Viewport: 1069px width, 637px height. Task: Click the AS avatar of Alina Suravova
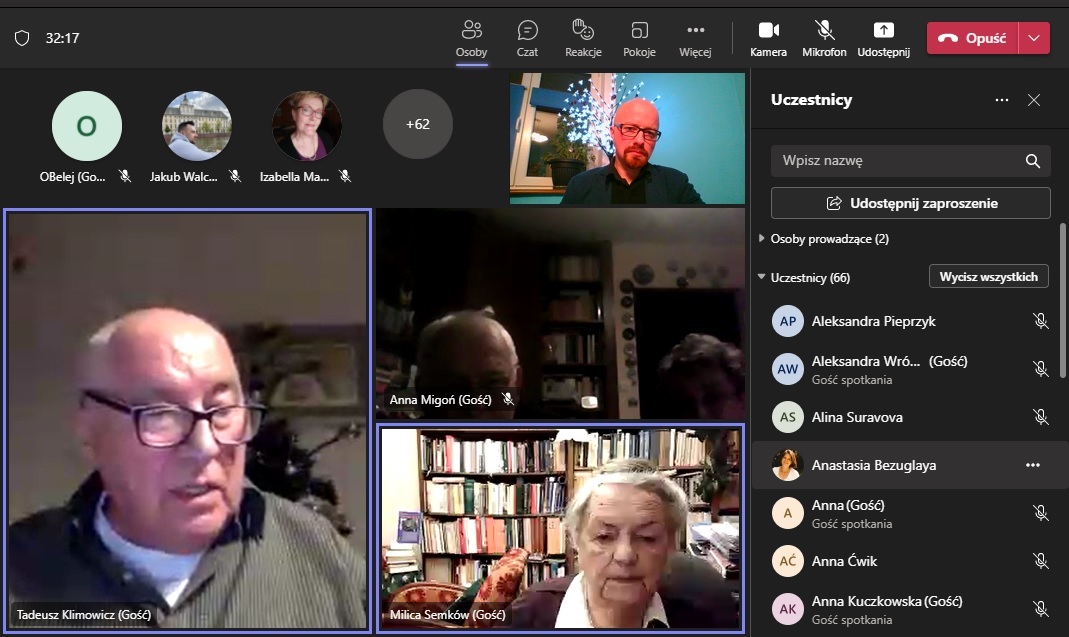click(787, 417)
